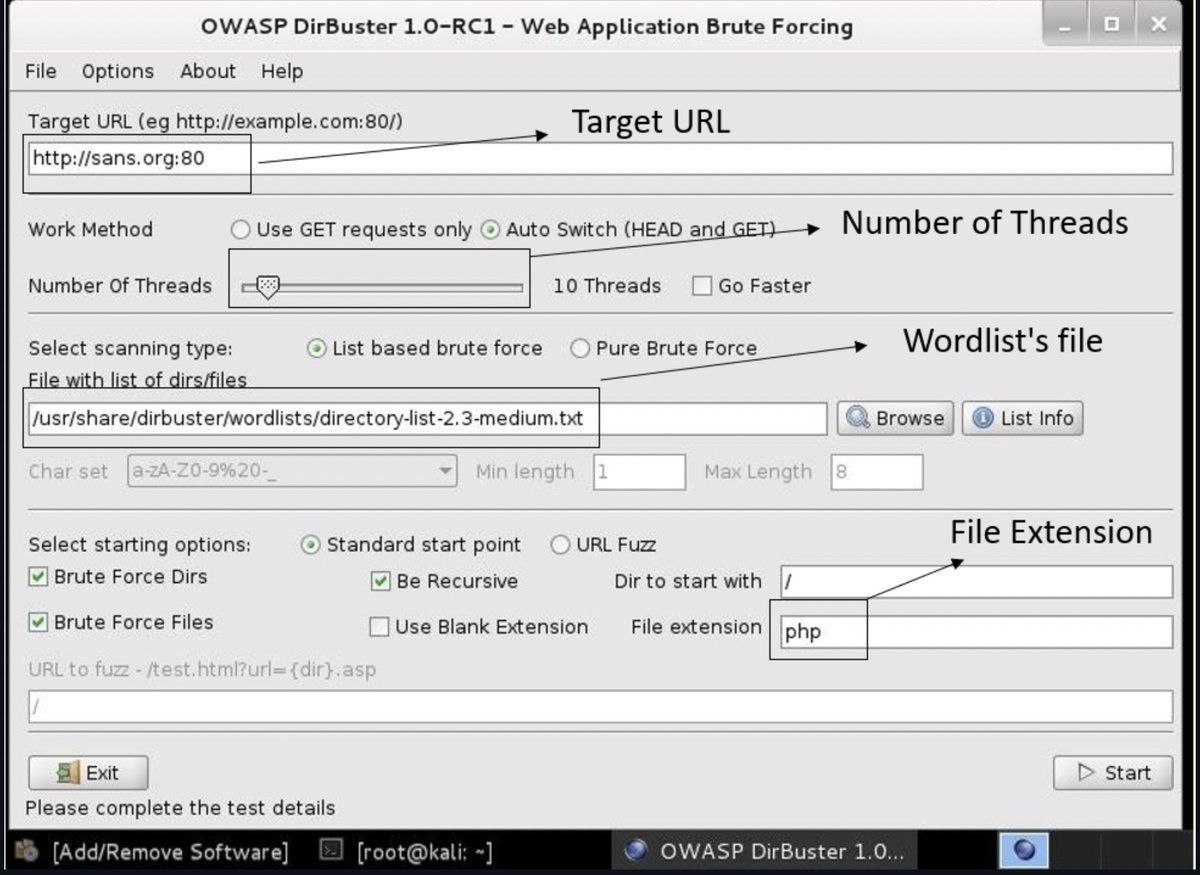1200x875 pixels.
Task: Click the play triangle icon on Start
Action: tap(1087, 772)
